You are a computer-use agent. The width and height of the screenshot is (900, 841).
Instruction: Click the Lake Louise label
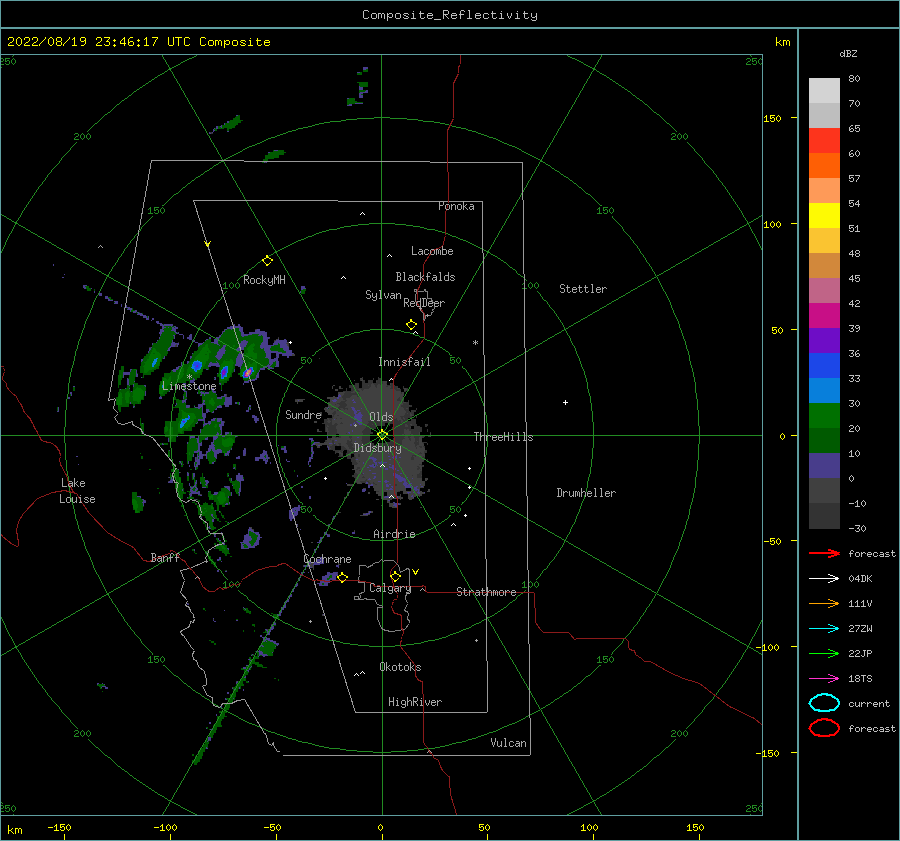pyautogui.click(x=77, y=491)
